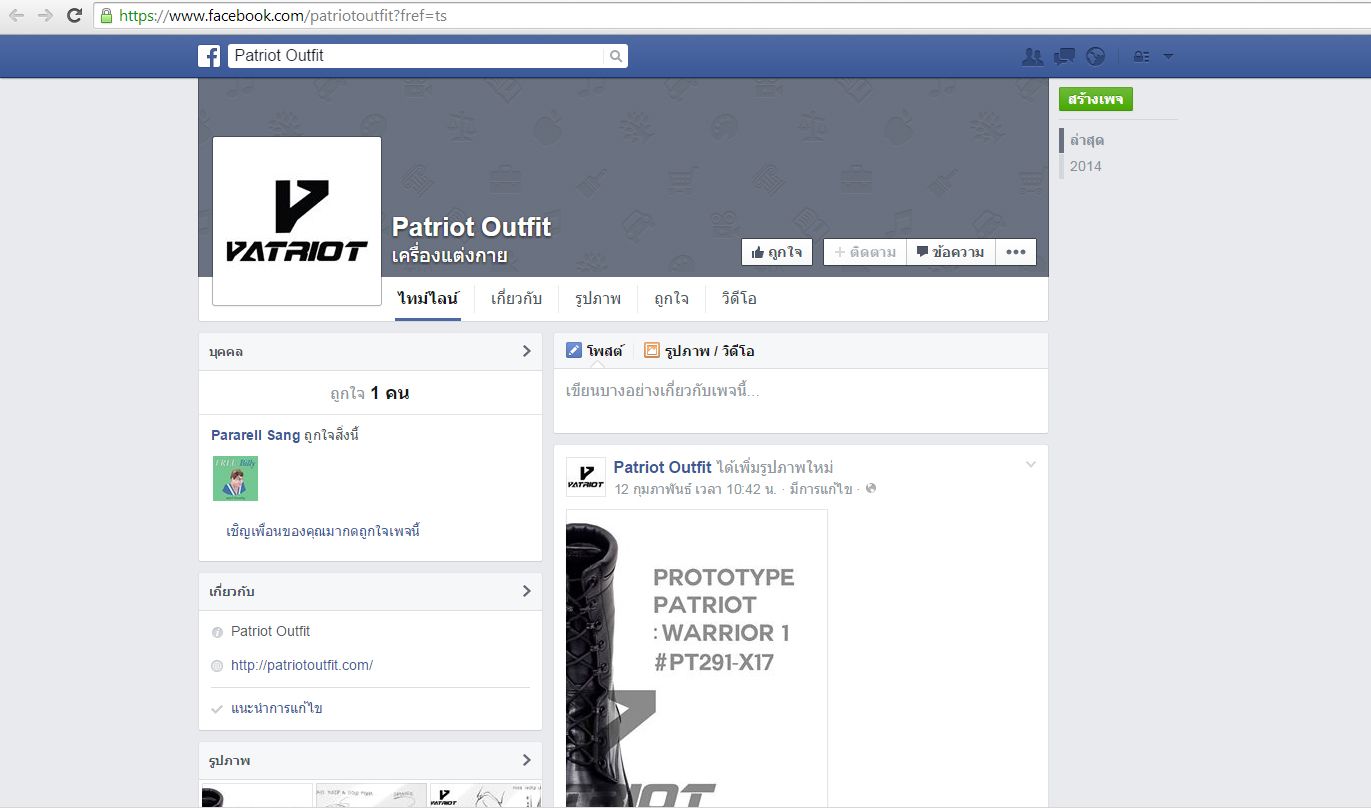Open the patriotoutfit.com website link
This screenshot has width=1371, height=808.
302,665
